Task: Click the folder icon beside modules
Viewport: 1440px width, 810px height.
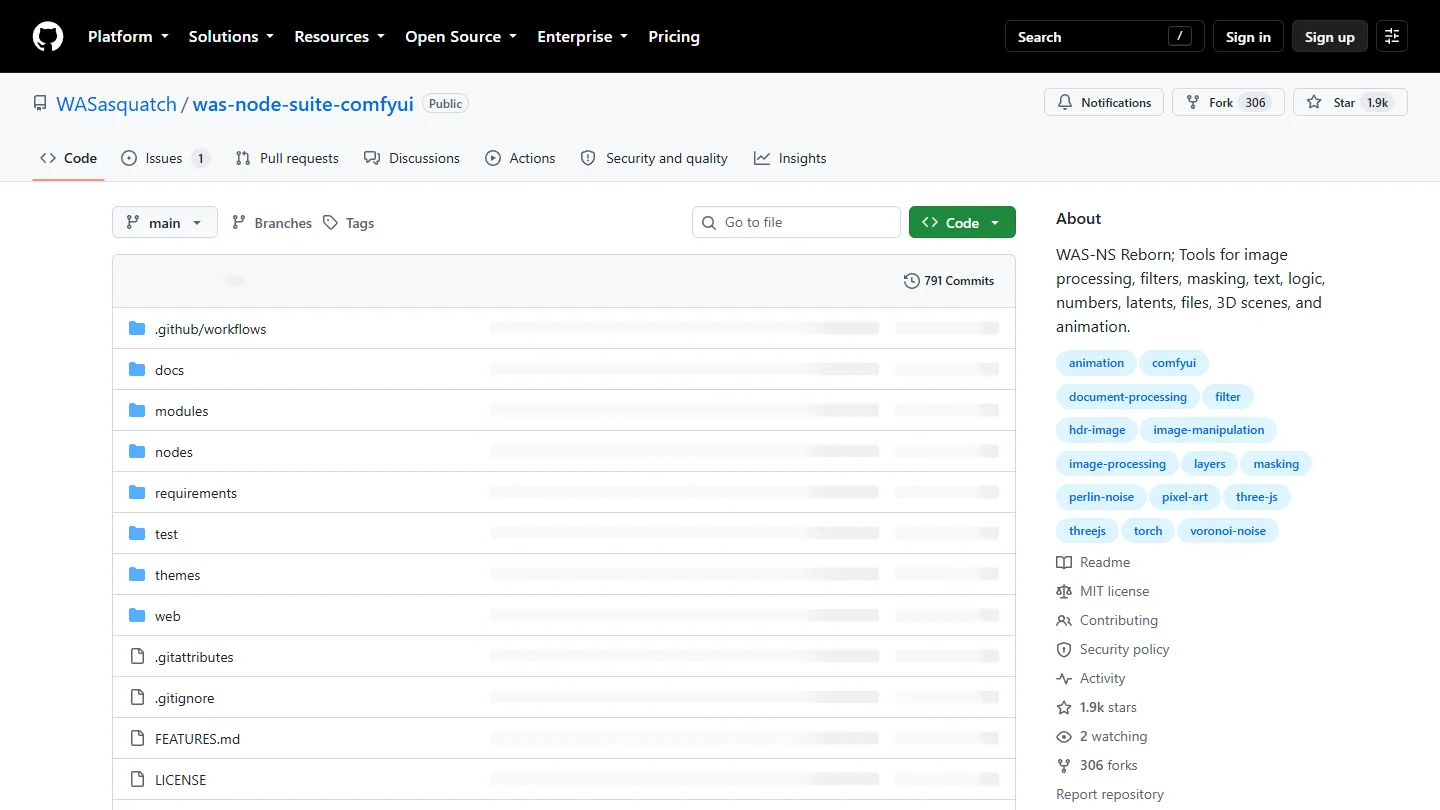Action: (137, 411)
